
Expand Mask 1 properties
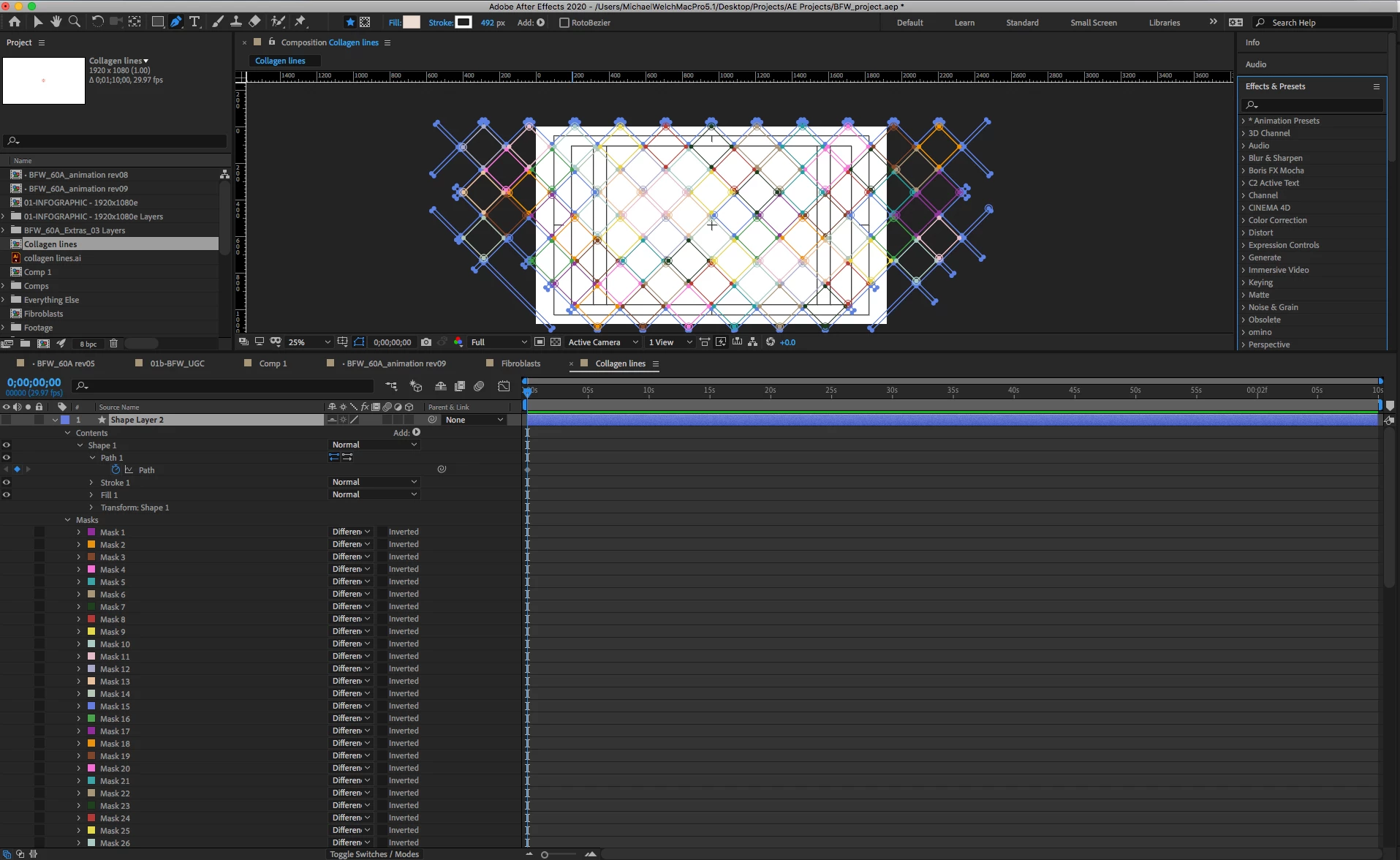coord(79,532)
